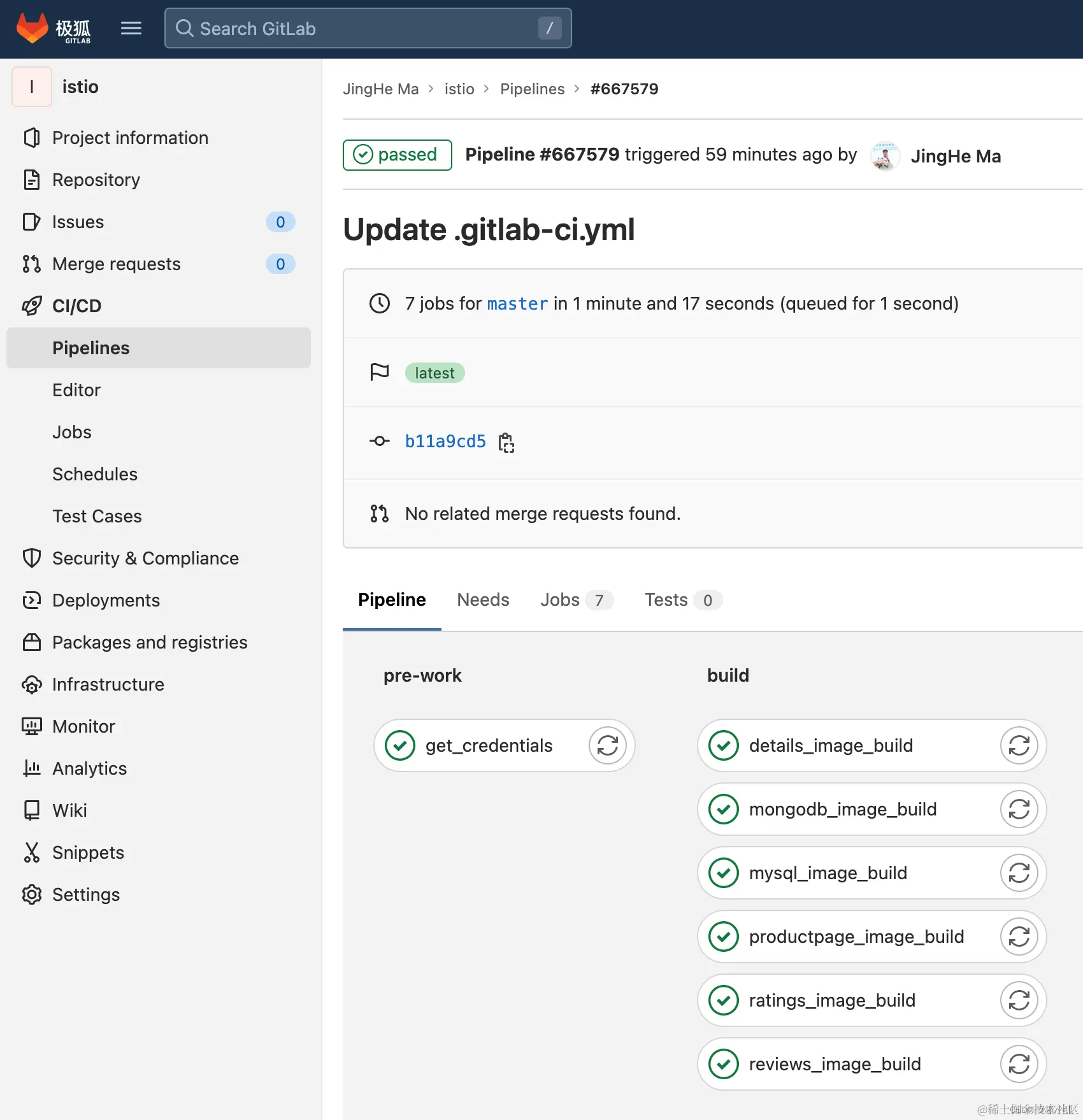Click the build stage heading
1083x1120 pixels.
(x=728, y=675)
